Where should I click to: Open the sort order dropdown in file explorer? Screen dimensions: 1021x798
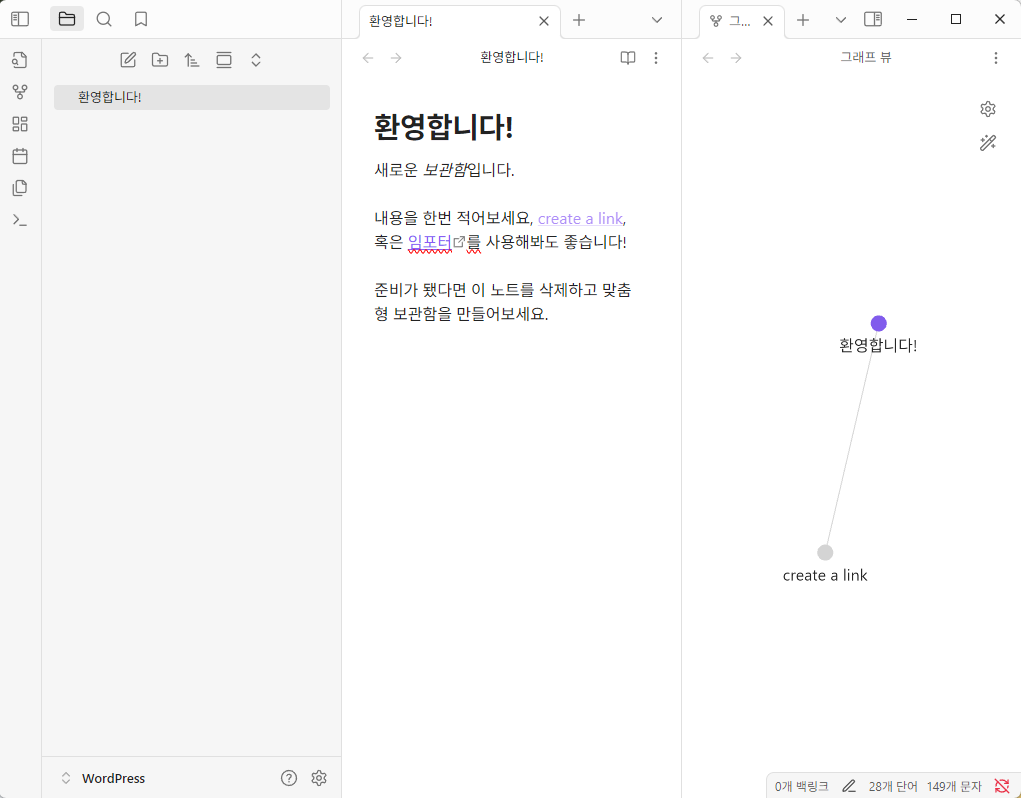pyautogui.click(x=192, y=59)
